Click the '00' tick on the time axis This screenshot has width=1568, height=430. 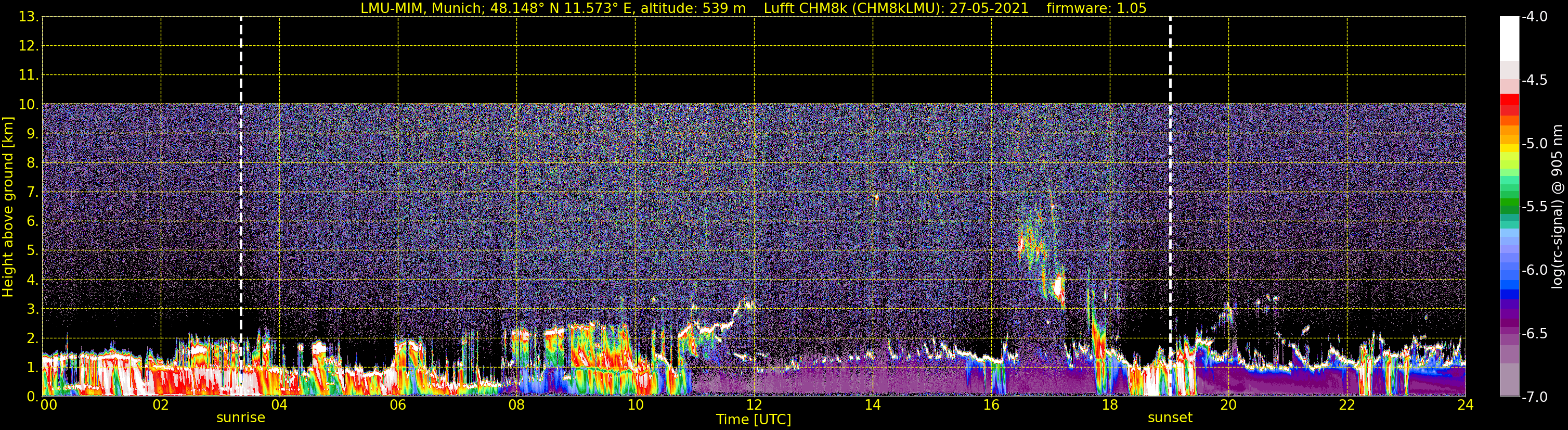49,405
